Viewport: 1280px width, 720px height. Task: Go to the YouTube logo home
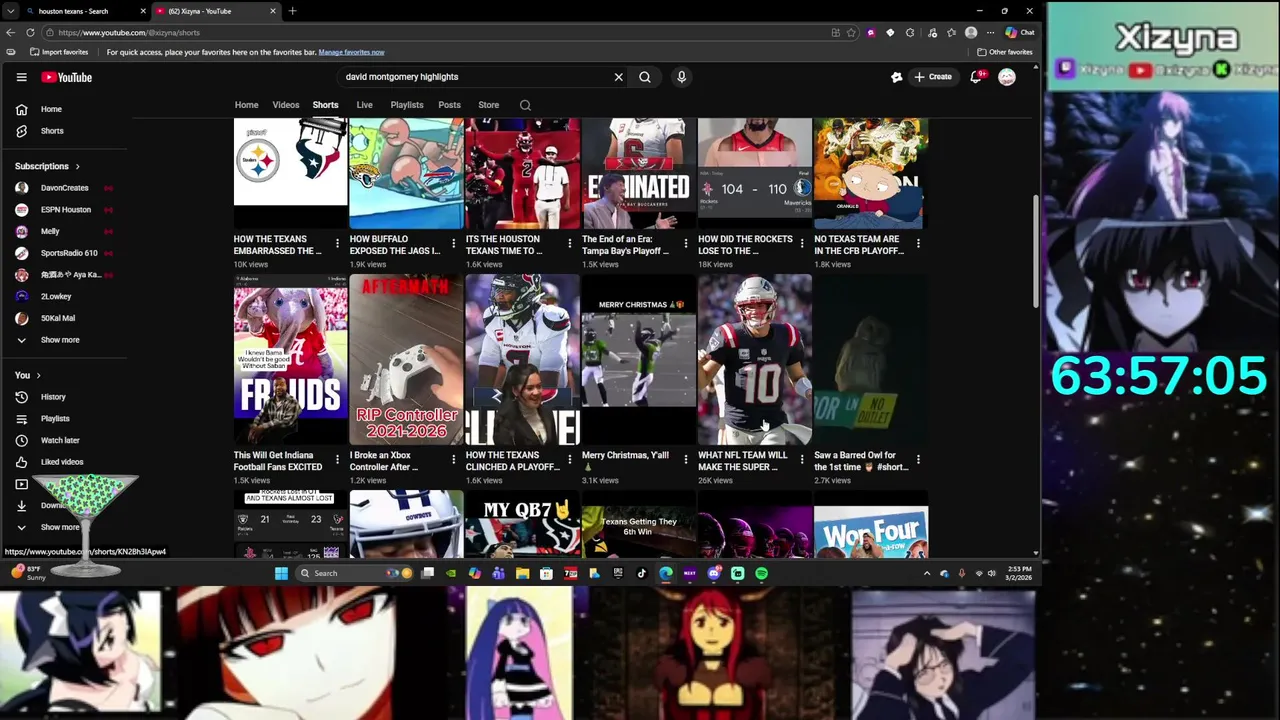pos(66,77)
